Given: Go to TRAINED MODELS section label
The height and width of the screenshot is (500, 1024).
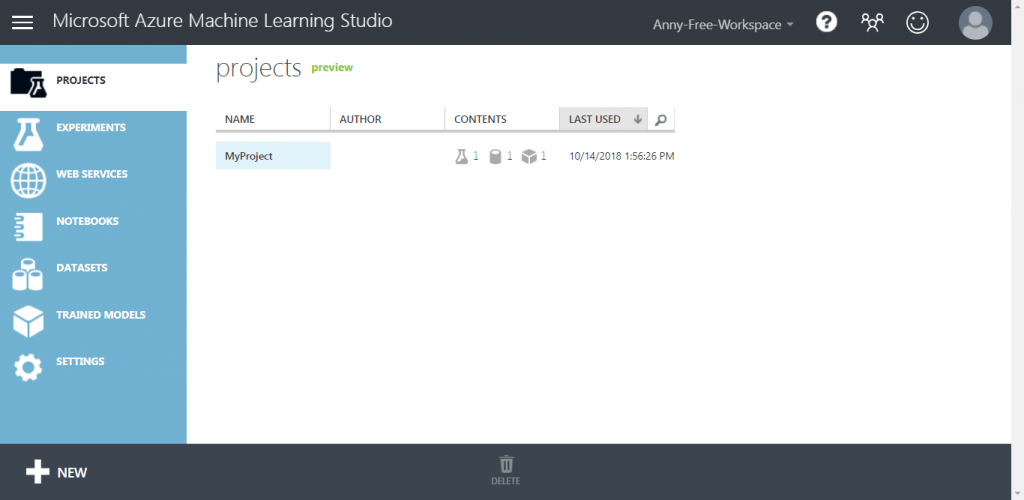Looking at the screenshot, I should pos(101,315).
